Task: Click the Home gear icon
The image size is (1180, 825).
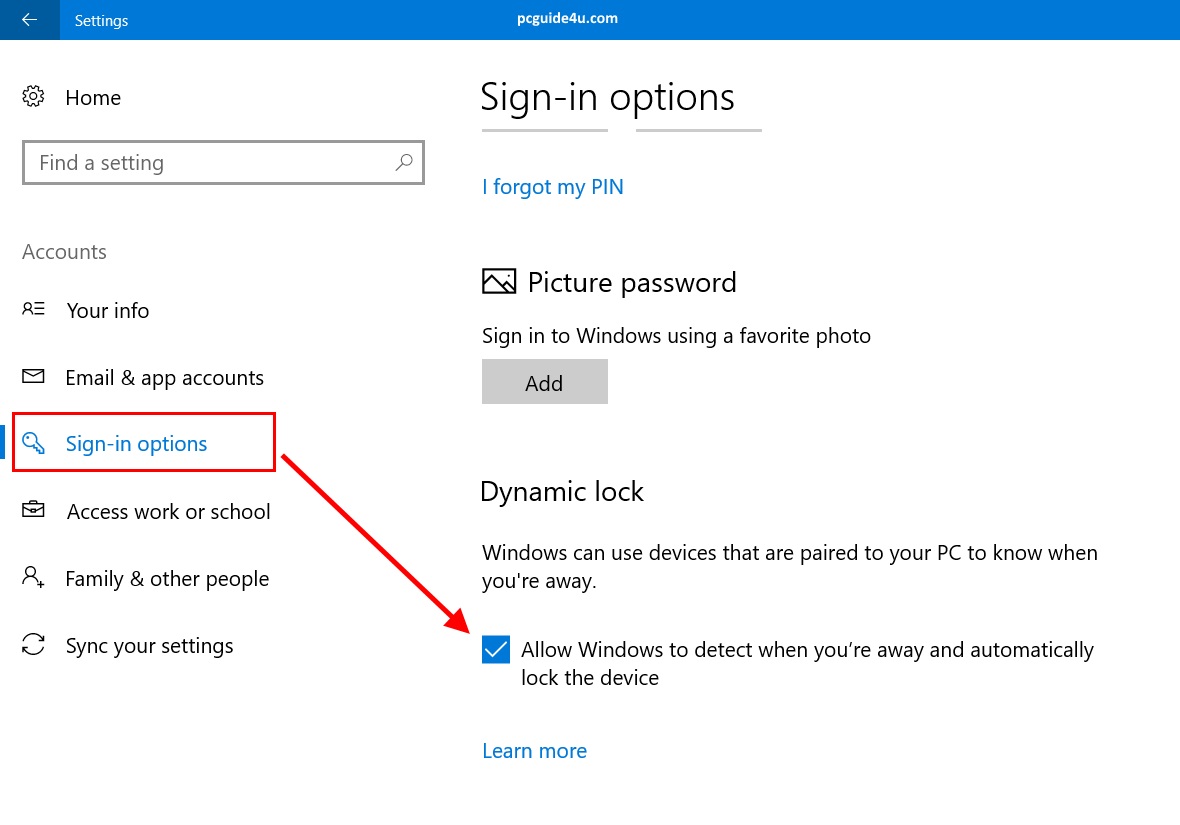Action: click(34, 97)
